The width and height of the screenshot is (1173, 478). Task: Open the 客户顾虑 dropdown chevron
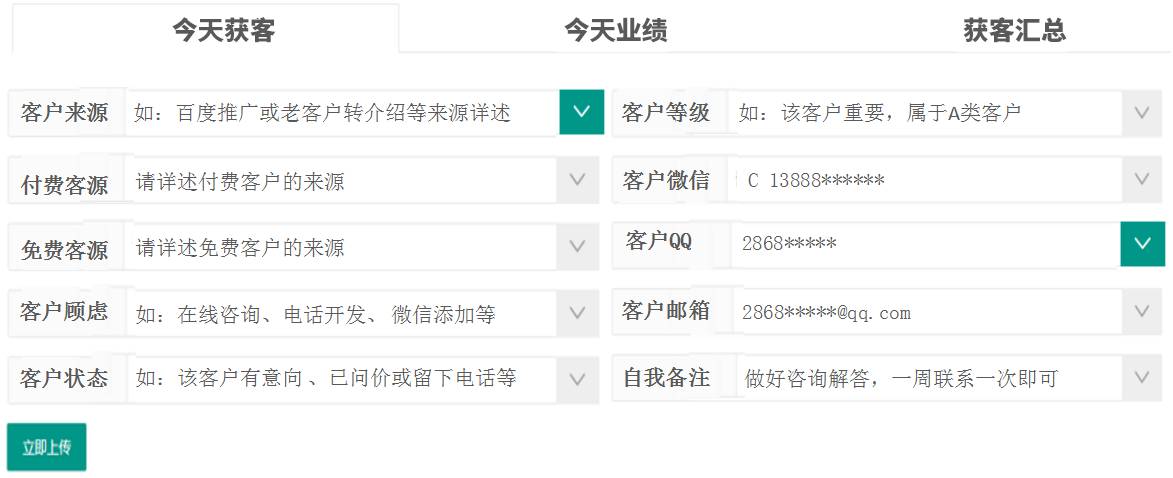click(577, 313)
